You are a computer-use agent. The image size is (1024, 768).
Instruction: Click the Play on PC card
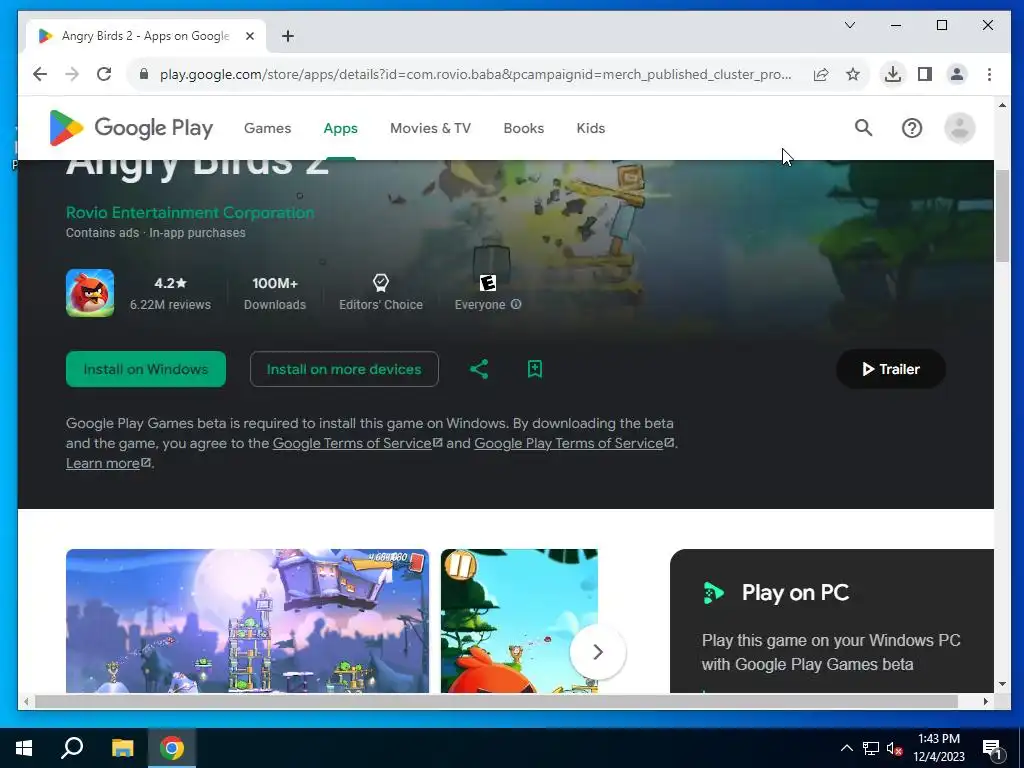832,620
